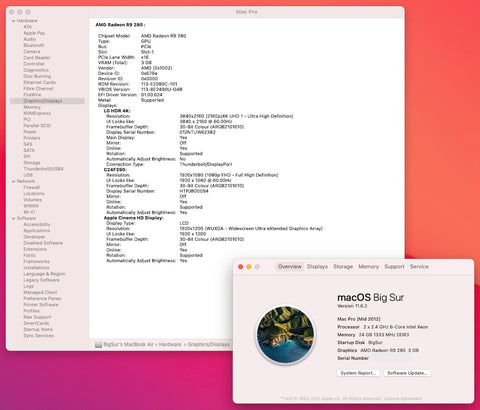
Task: Open NVMExpress entry
Action: pos(37,113)
